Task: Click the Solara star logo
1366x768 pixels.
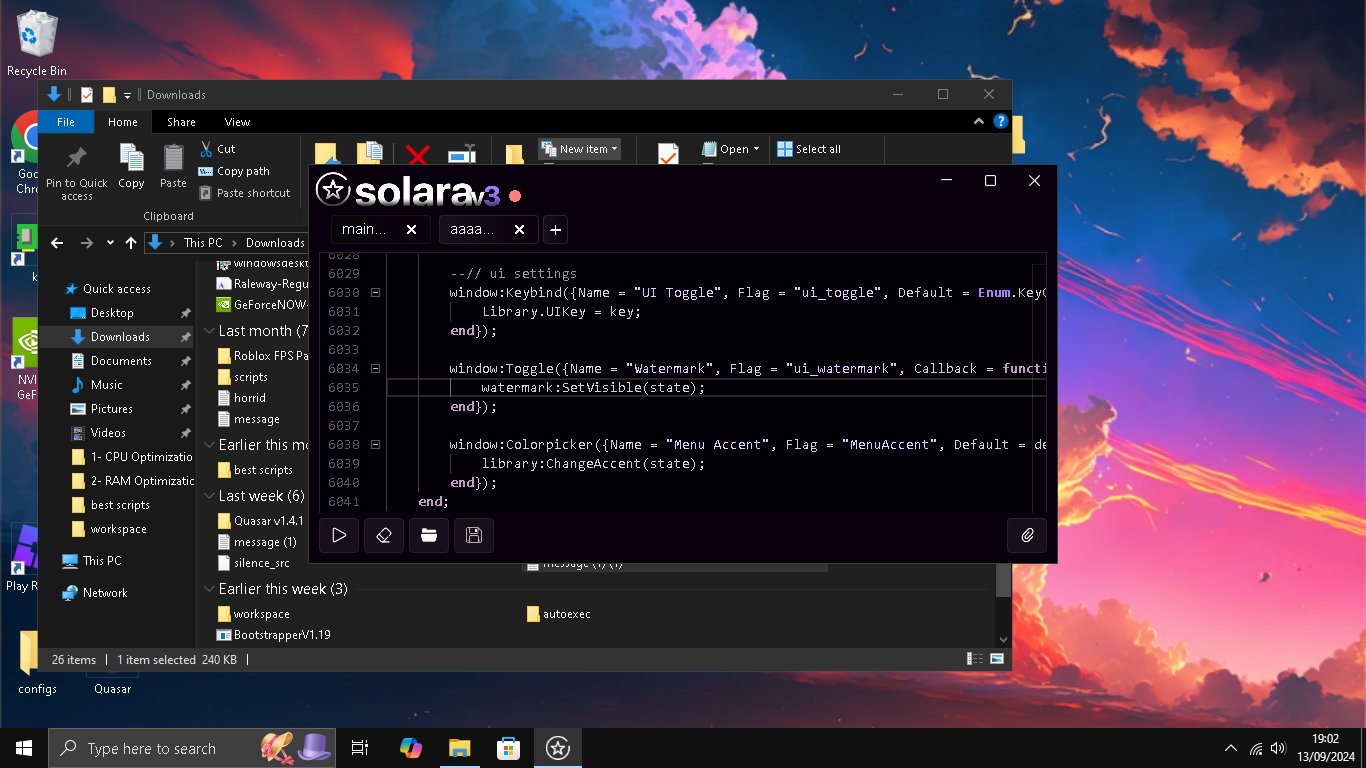Action: coord(332,190)
